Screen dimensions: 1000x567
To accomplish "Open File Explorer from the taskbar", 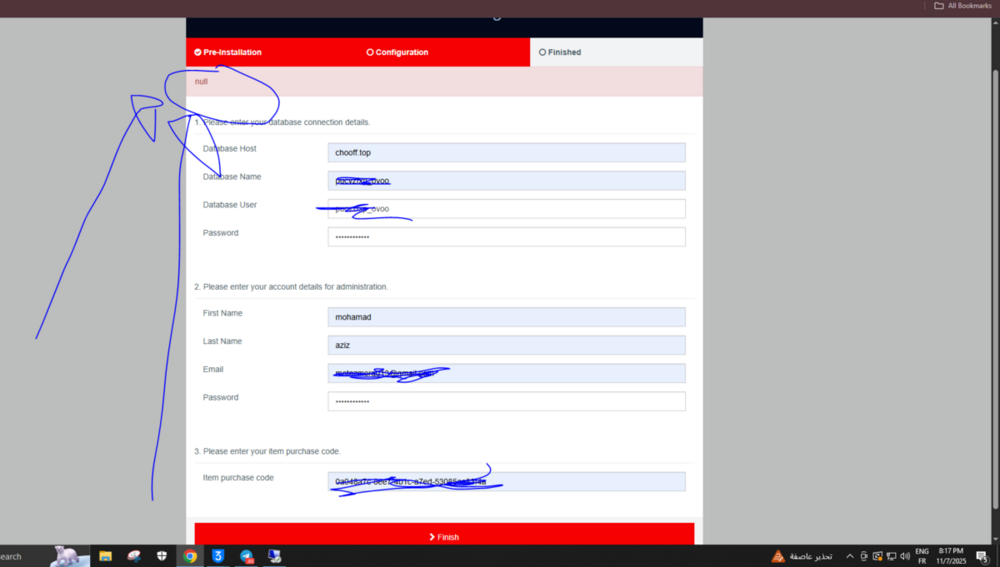I will coord(105,556).
